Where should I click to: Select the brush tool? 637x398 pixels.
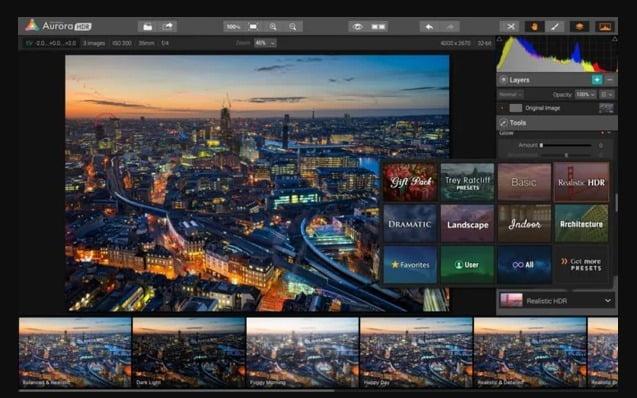[x=555, y=27]
